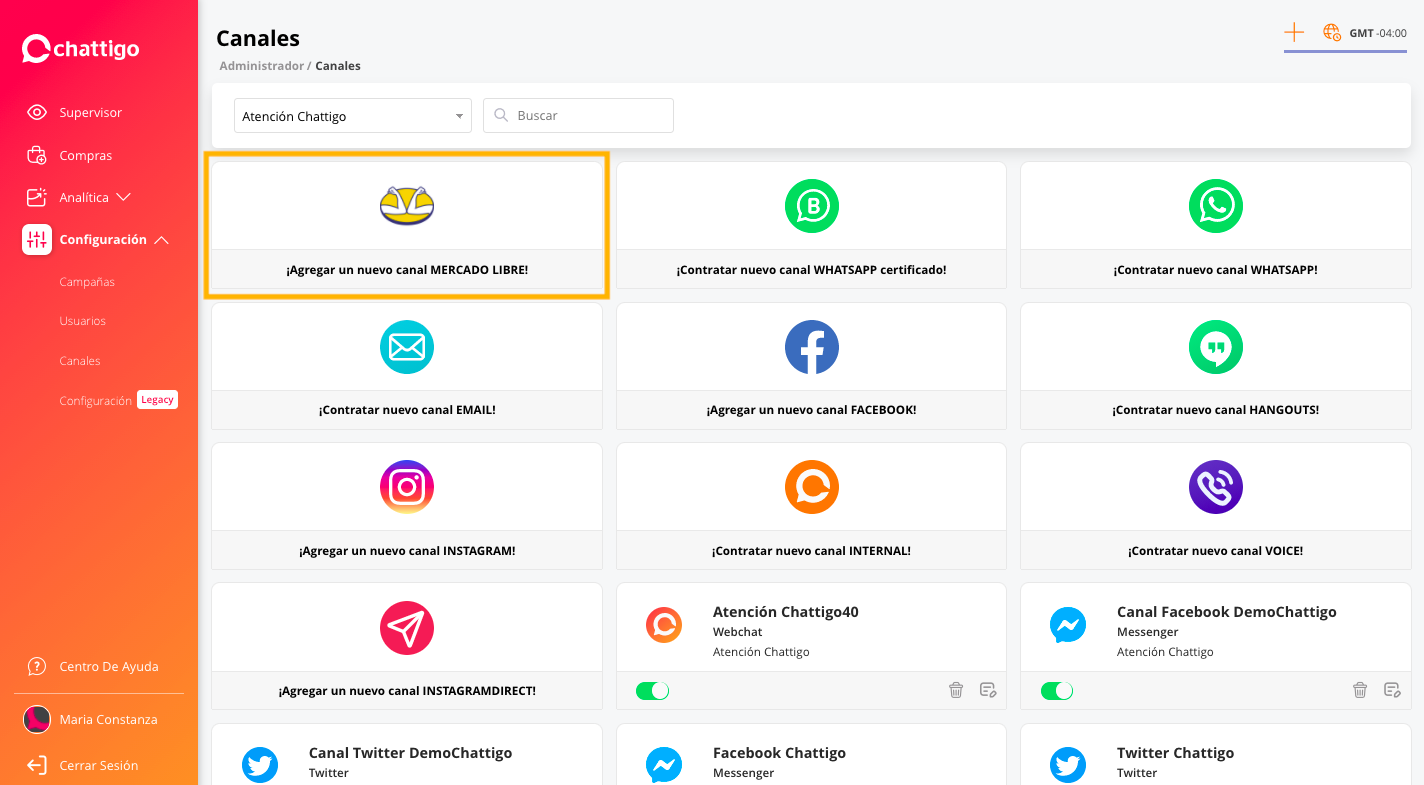Viewport: 1424px width, 785px height.
Task: Click the Instagram channel icon
Action: [x=407, y=487]
